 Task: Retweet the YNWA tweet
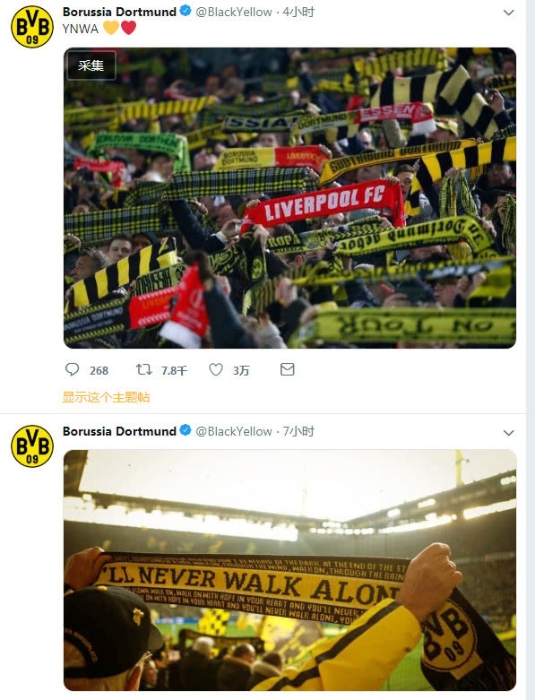(144, 370)
